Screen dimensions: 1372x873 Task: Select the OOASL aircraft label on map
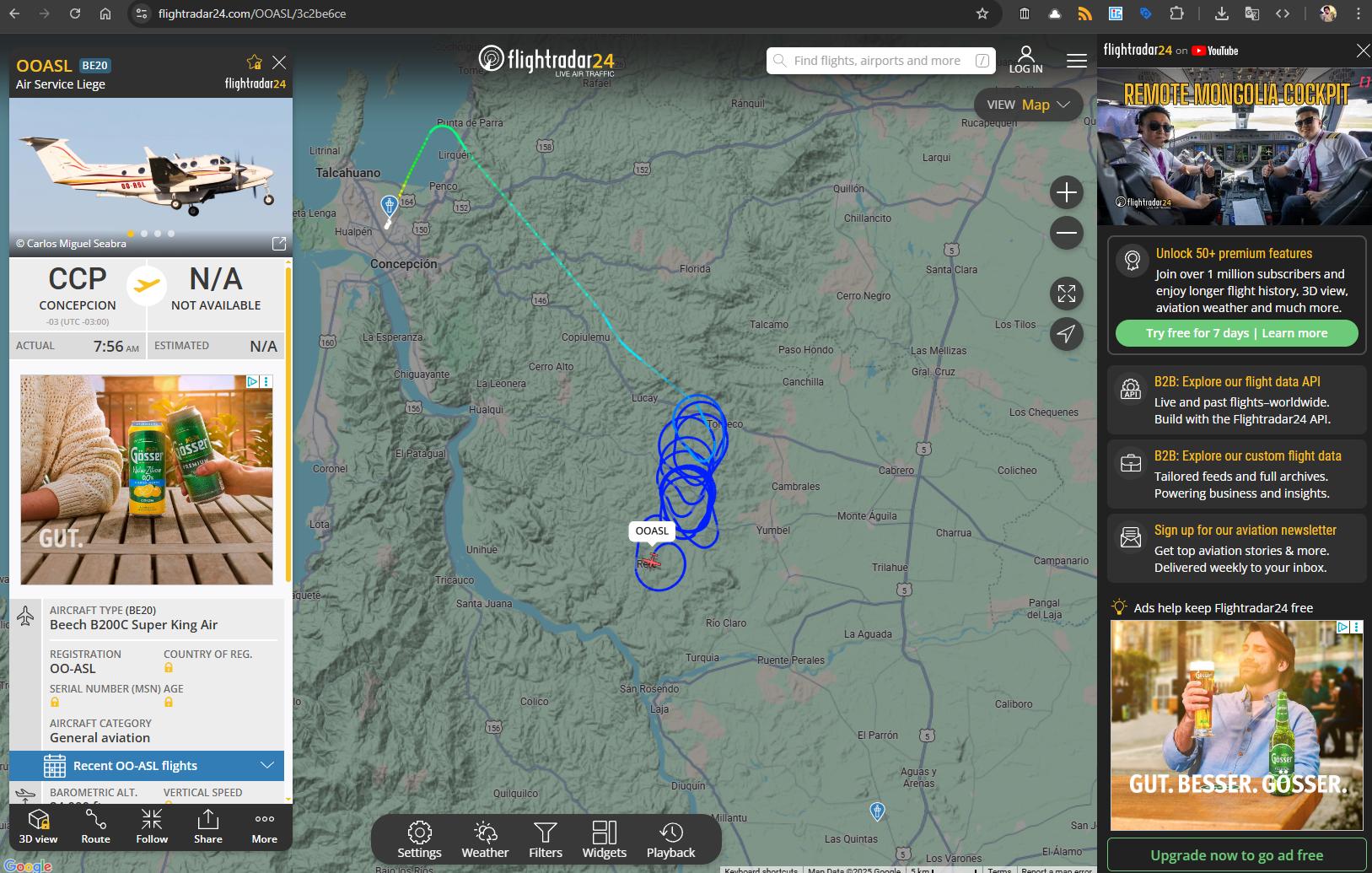point(652,531)
